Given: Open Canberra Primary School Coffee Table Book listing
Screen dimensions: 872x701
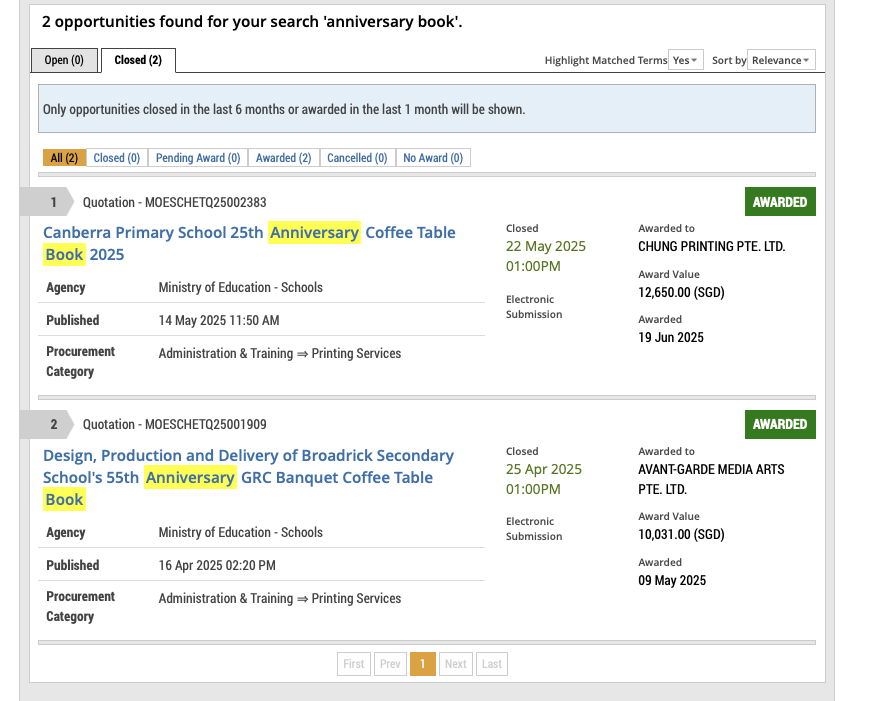Looking at the screenshot, I should pos(248,243).
